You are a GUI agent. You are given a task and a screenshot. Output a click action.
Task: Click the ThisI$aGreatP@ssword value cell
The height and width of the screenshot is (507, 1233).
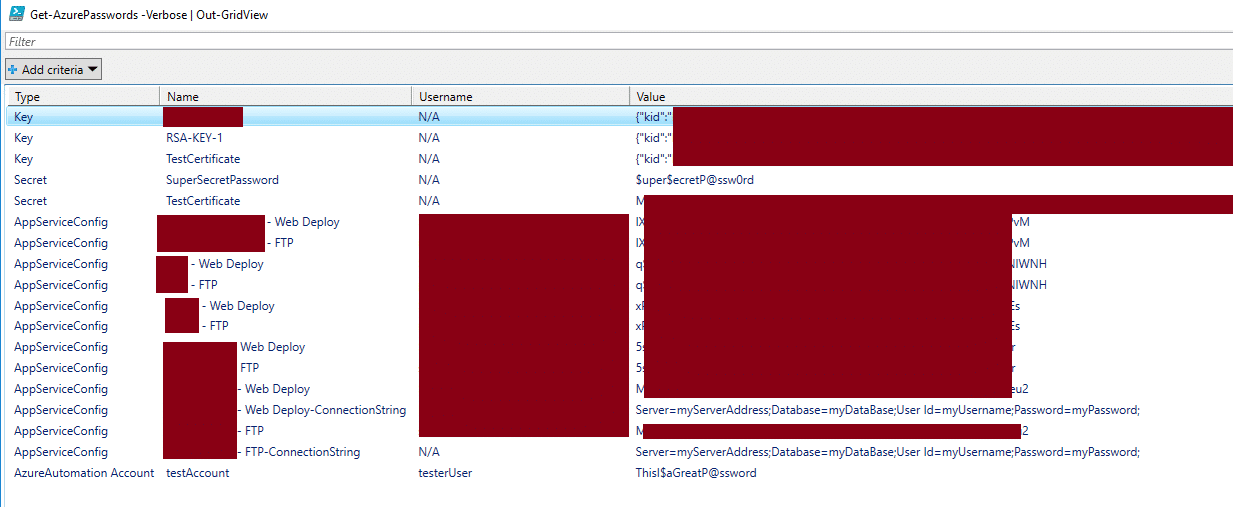pos(696,473)
